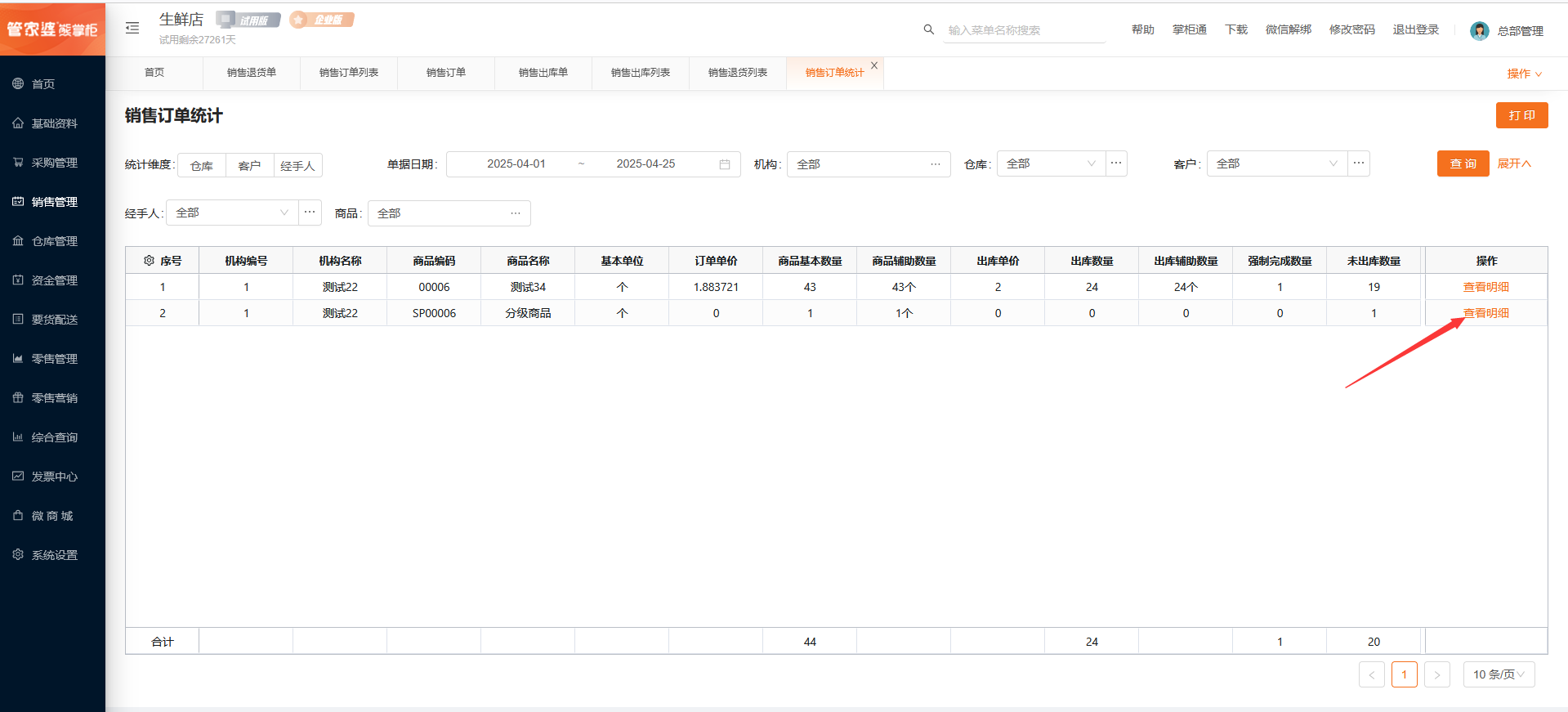Collapse the sidebar with the hamburger icon
This screenshot has width=1568, height=712.
(x=132, y=29)
